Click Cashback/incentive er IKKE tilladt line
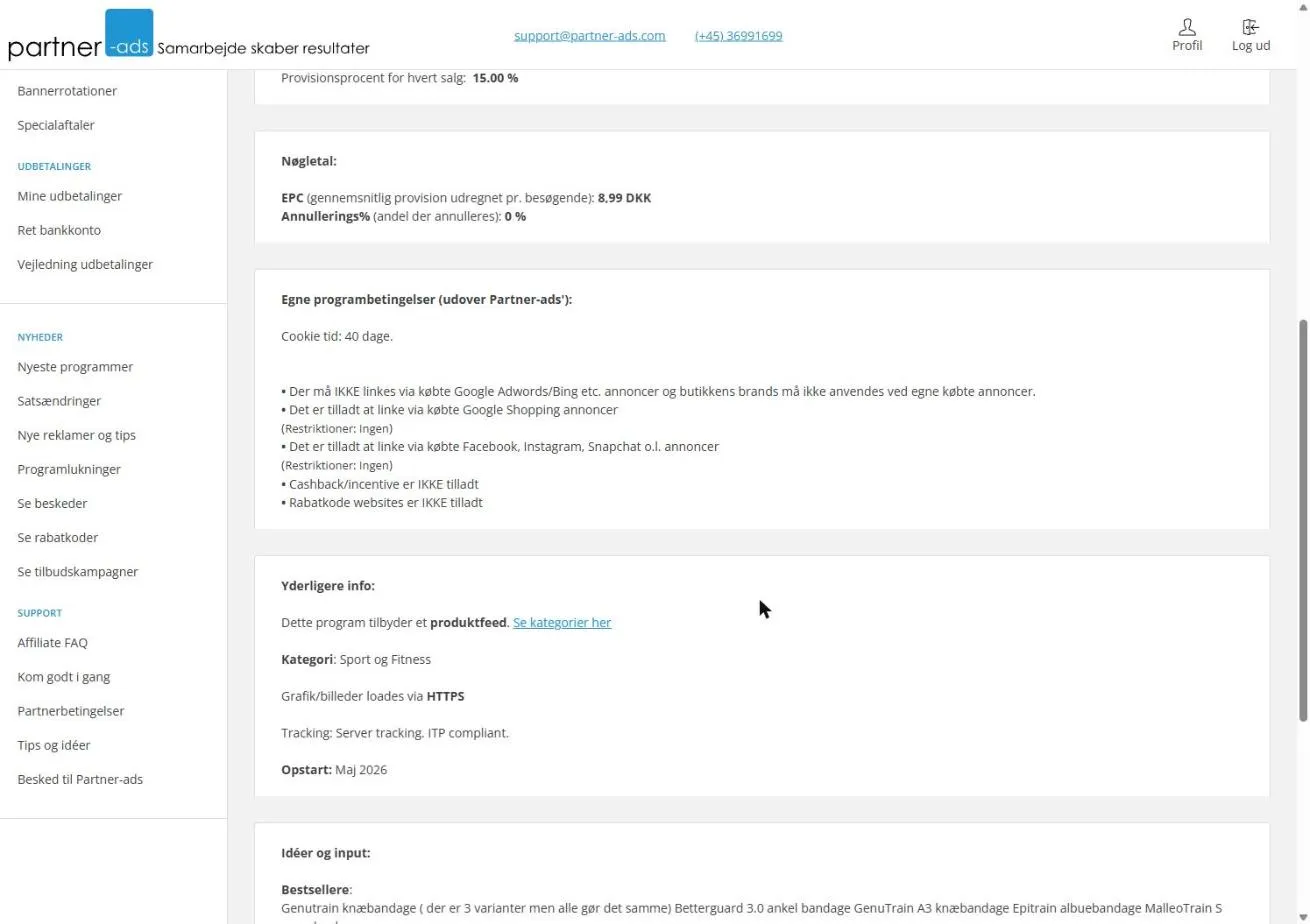The image size is (1310, 924). click(x=380, y=484)
